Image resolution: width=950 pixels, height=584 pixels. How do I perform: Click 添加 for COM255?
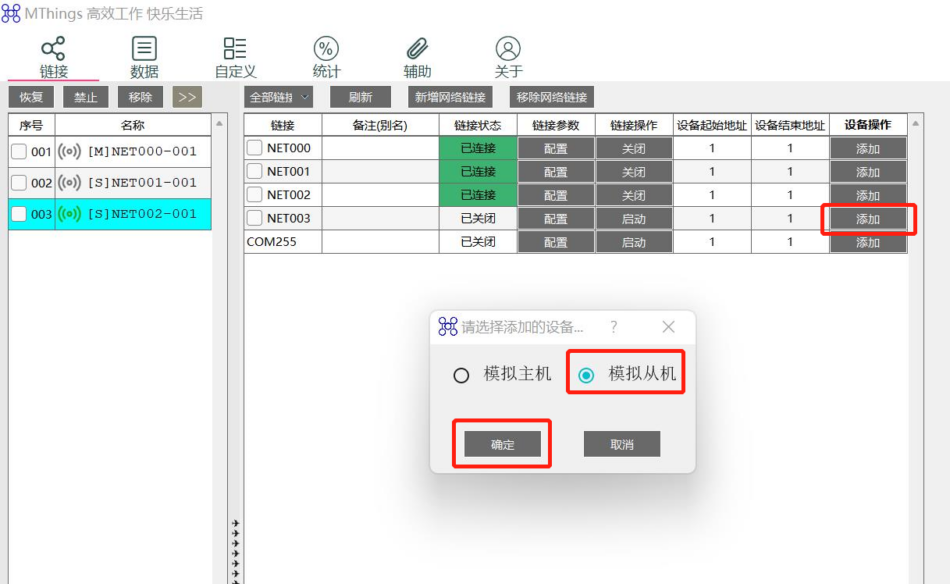point(868,242)
